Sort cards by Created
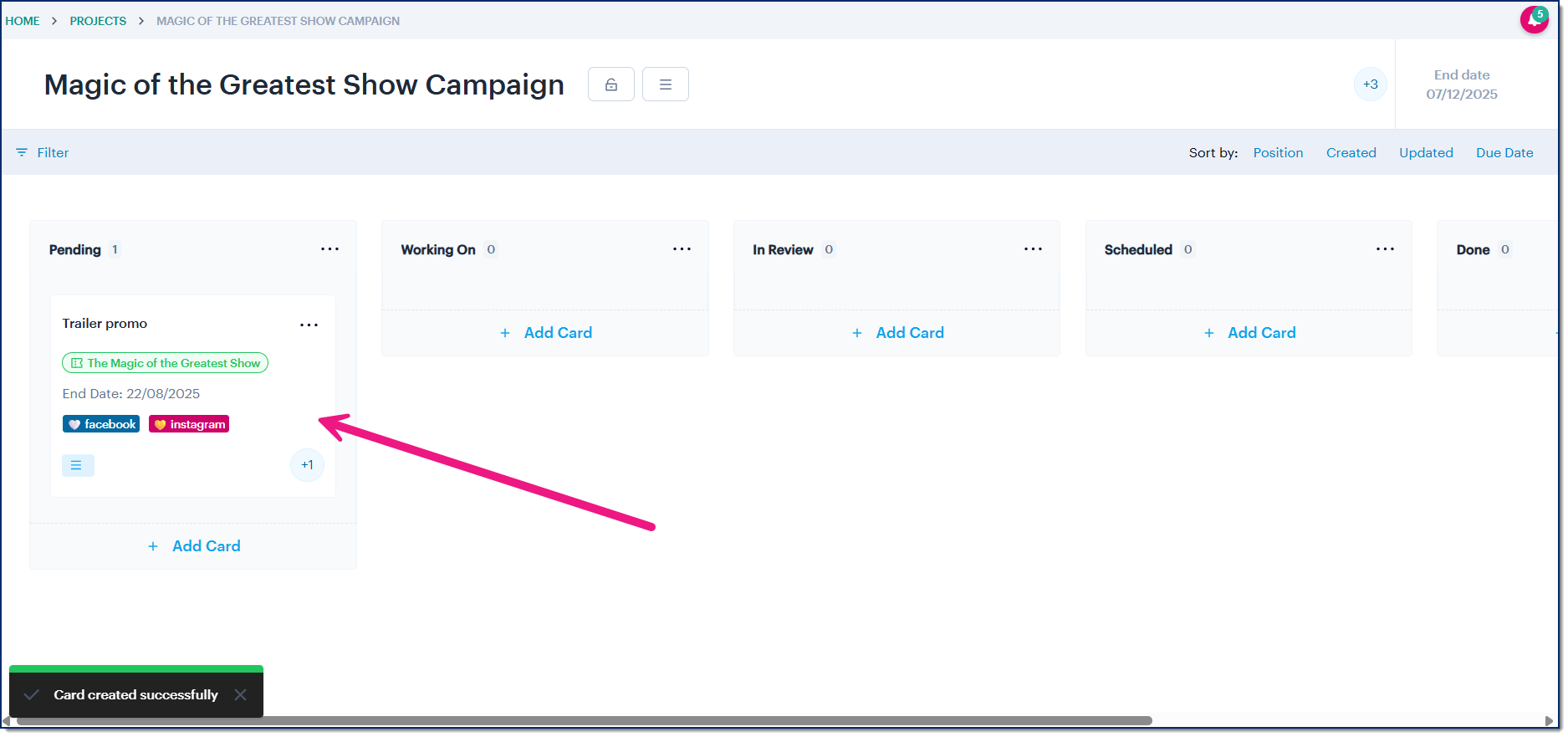This screenshot has height=737, width=1568. click(1351, 153)
